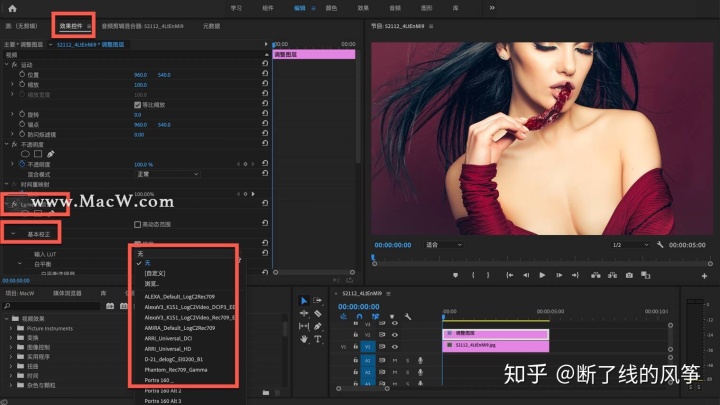
Task: Solo the A2 audio track
Action: (x=407, y=372)
